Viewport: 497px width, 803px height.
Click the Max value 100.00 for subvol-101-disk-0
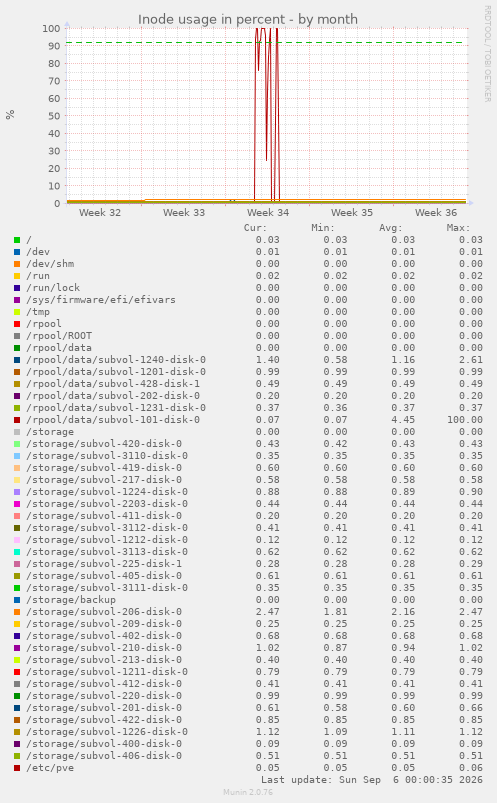tap(465, 420)
